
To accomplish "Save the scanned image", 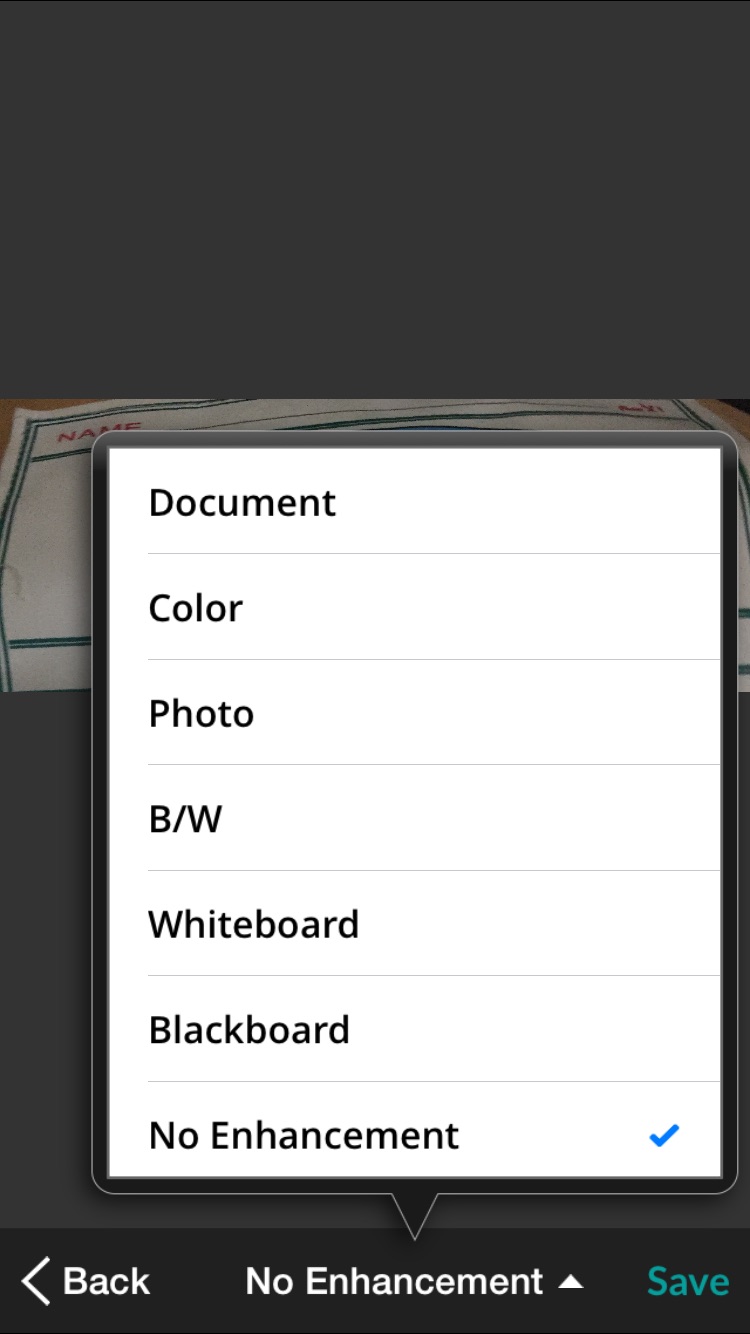I will (x=688, y=1281).
